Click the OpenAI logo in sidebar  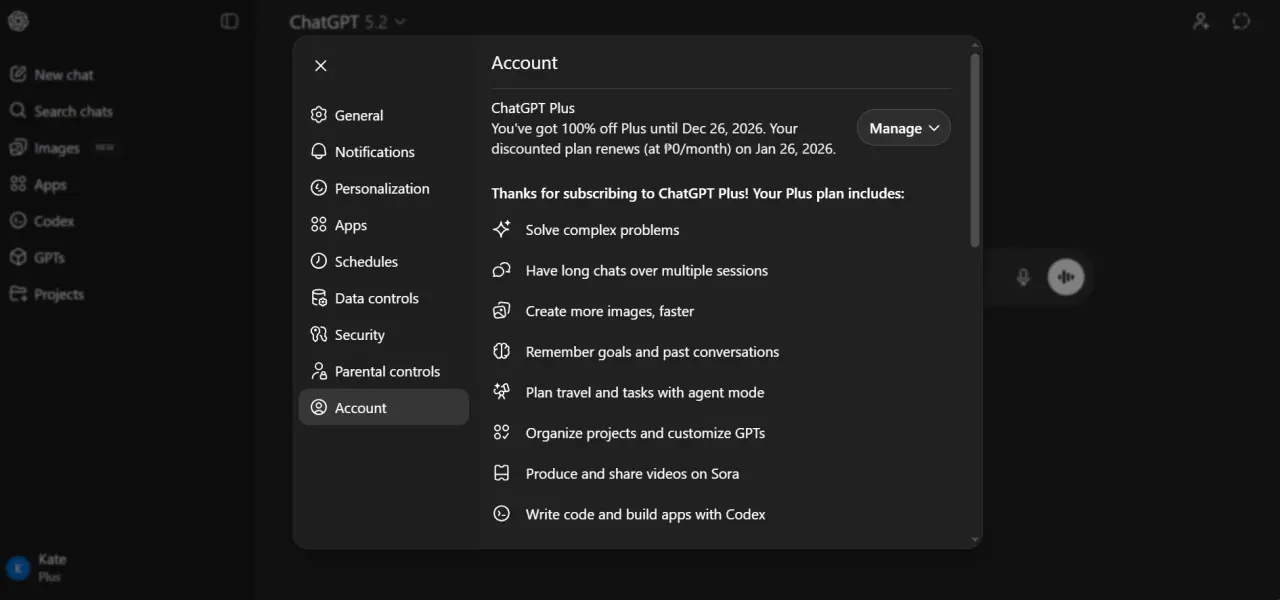(18, 21)
